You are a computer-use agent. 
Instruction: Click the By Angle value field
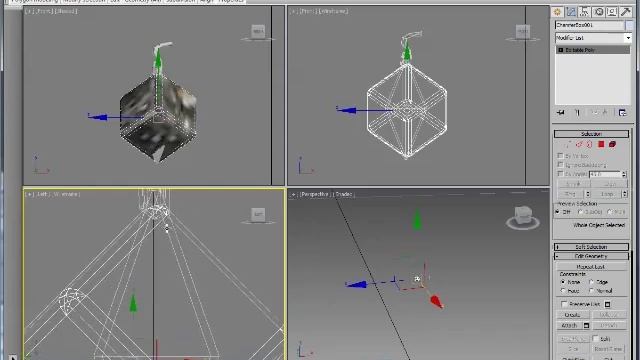pyautogui.click(x=605, y=174)
